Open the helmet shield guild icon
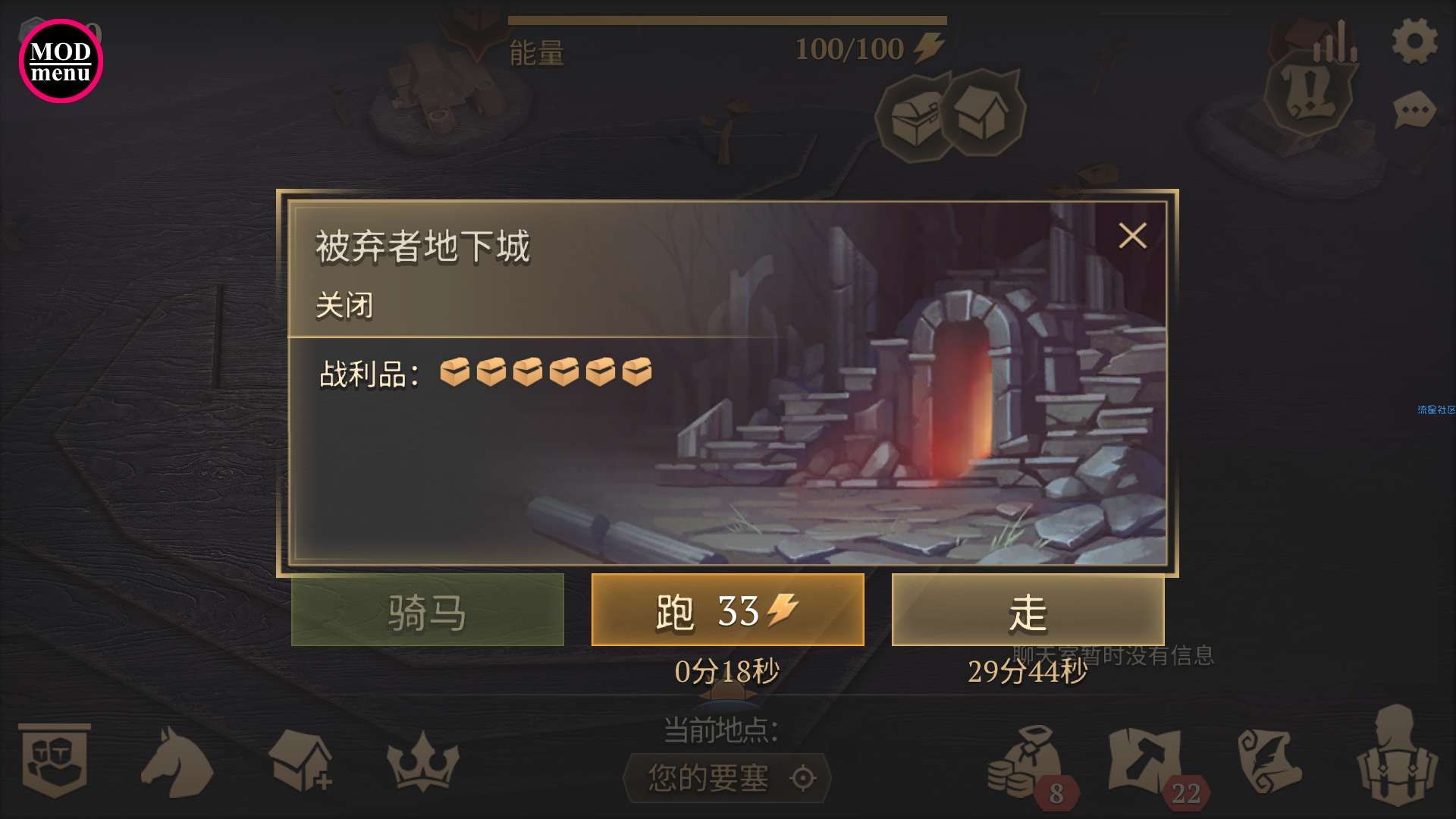The width and height of the screenshot is (1456, 819). 54,761
